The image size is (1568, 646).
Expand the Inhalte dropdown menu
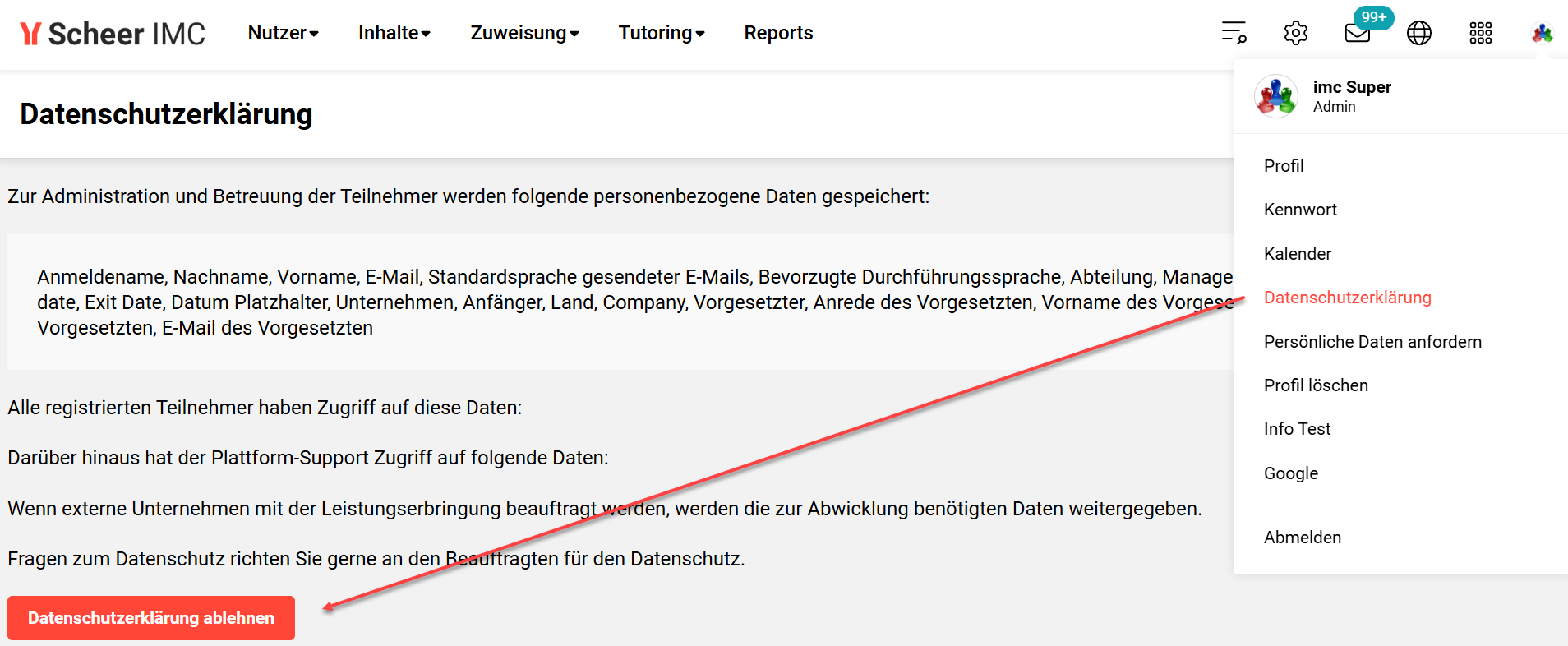[x=394, y=33]
